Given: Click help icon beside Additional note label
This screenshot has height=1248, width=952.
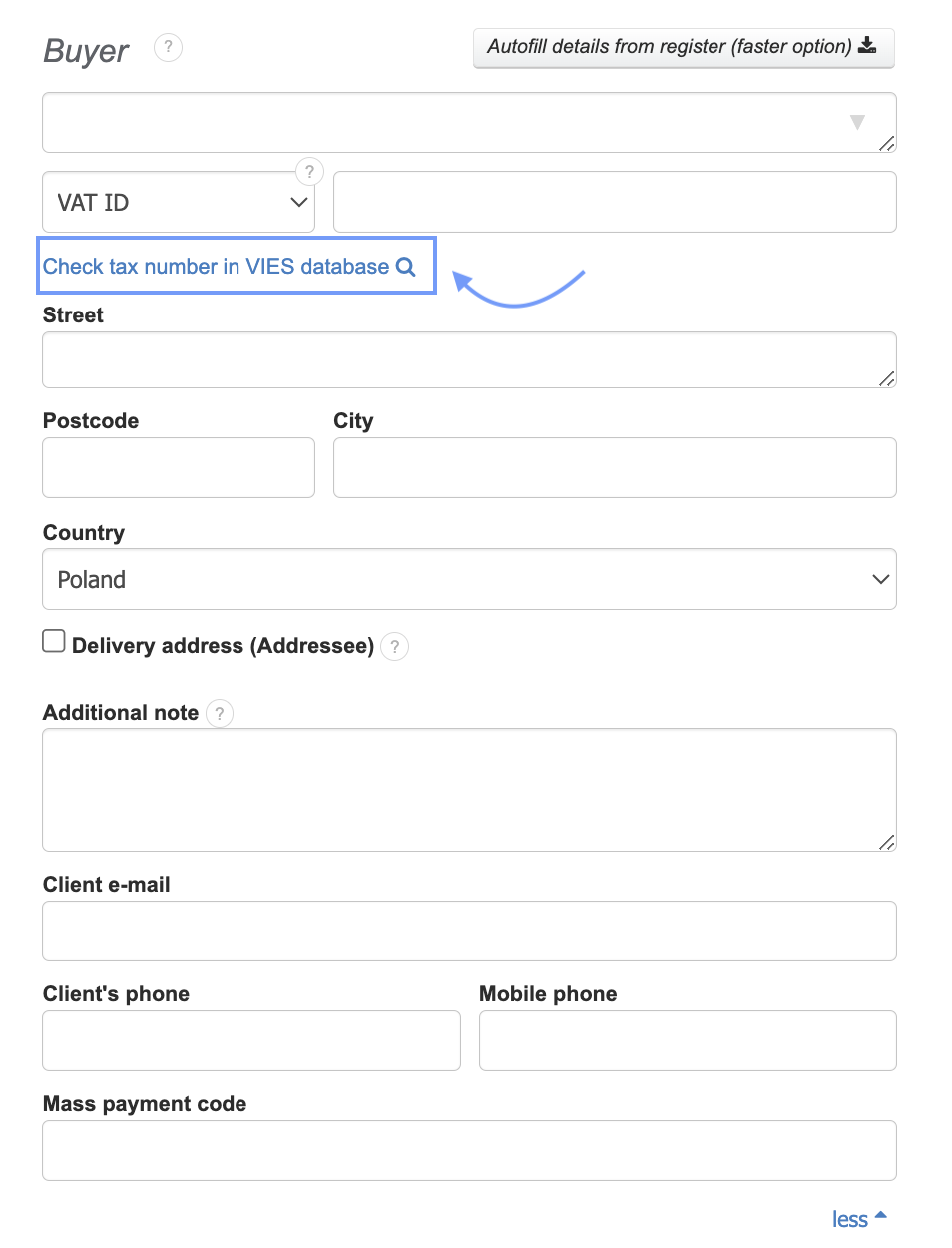Looking at the screenshot, I should 220,713.
